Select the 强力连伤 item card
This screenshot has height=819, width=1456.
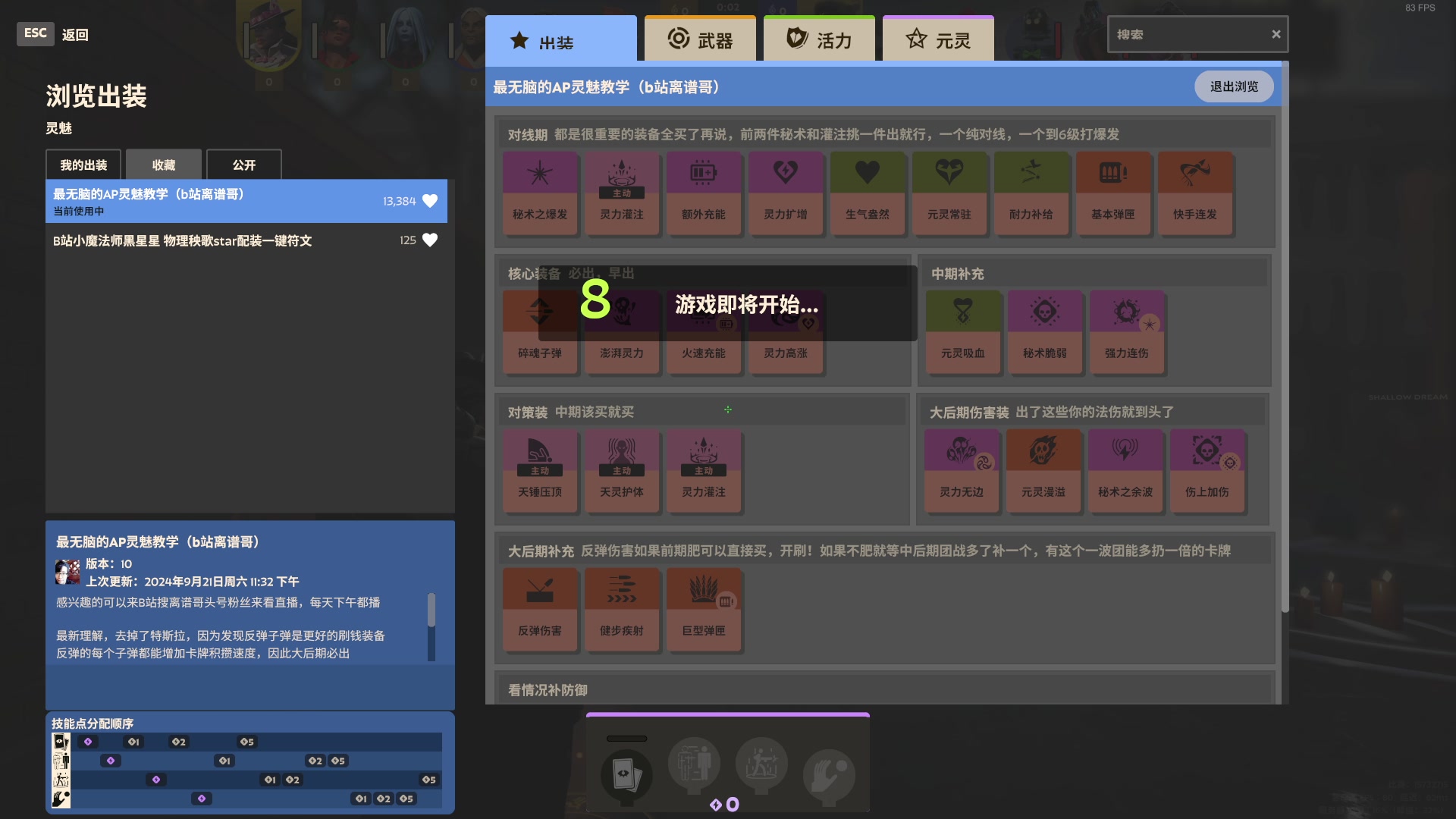click(x=1127, y=332)
